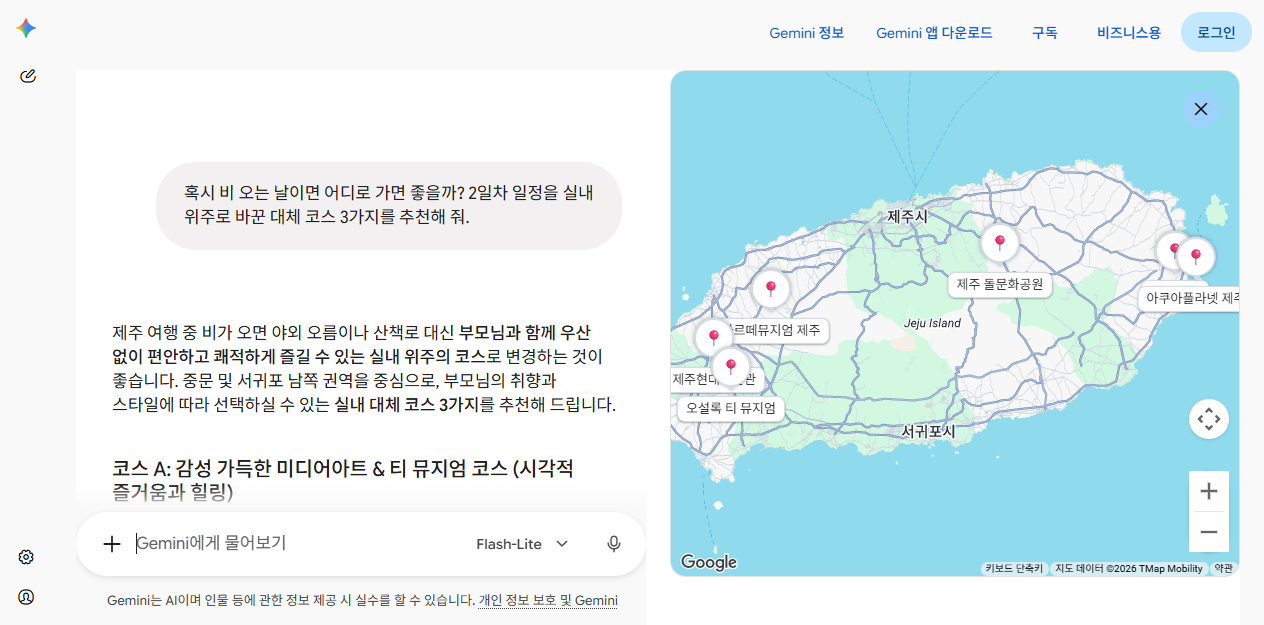Open the map 약관 link
This screenshot has height=625, width=1264.
pyautogui.click(x=1224, y=568)
